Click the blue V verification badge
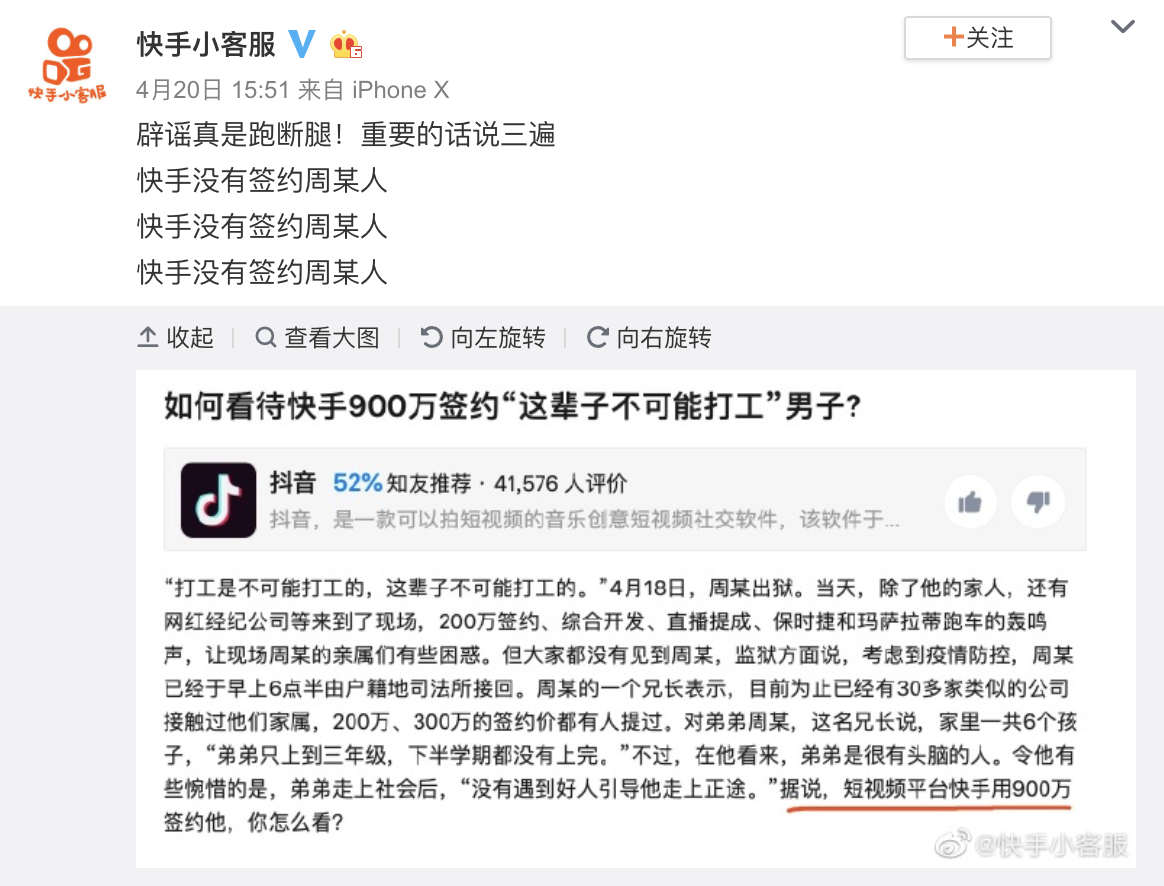Viewport: 1164px width, 886px height. (x=301, y=44)
